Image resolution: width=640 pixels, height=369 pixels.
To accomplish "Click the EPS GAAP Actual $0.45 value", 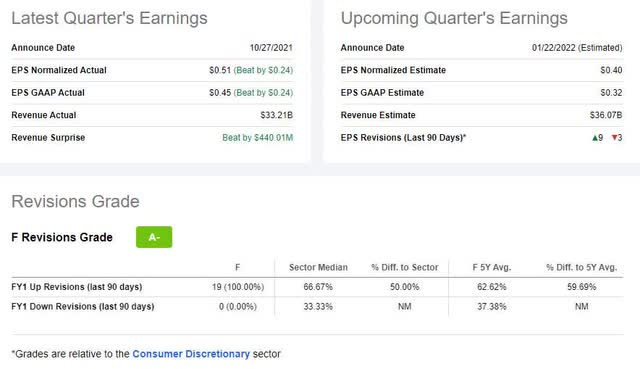I will point(220,93).
